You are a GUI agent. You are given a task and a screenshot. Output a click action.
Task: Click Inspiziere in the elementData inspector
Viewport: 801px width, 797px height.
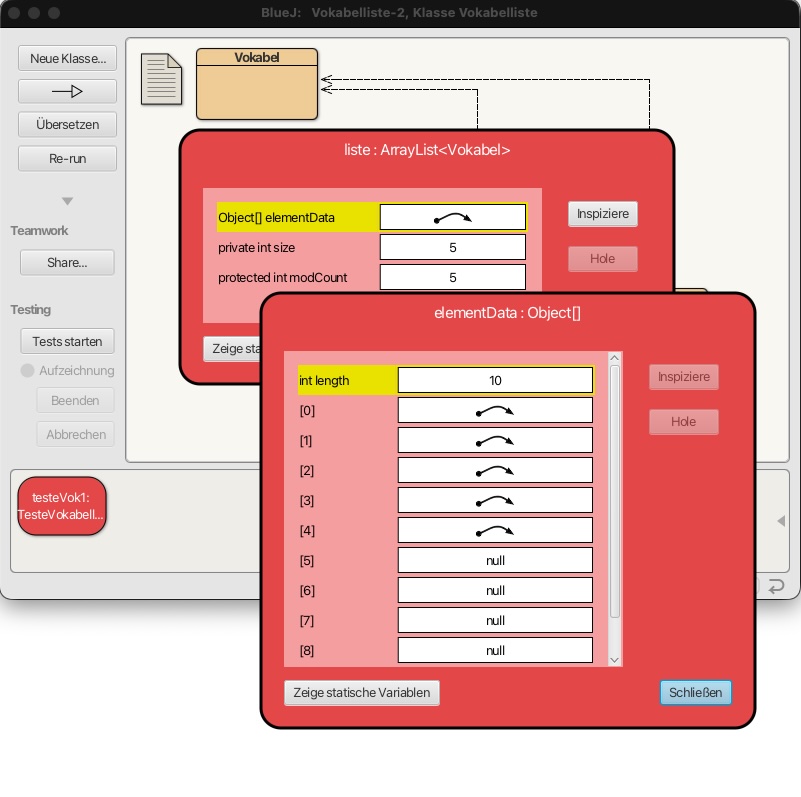click(684, 377)
